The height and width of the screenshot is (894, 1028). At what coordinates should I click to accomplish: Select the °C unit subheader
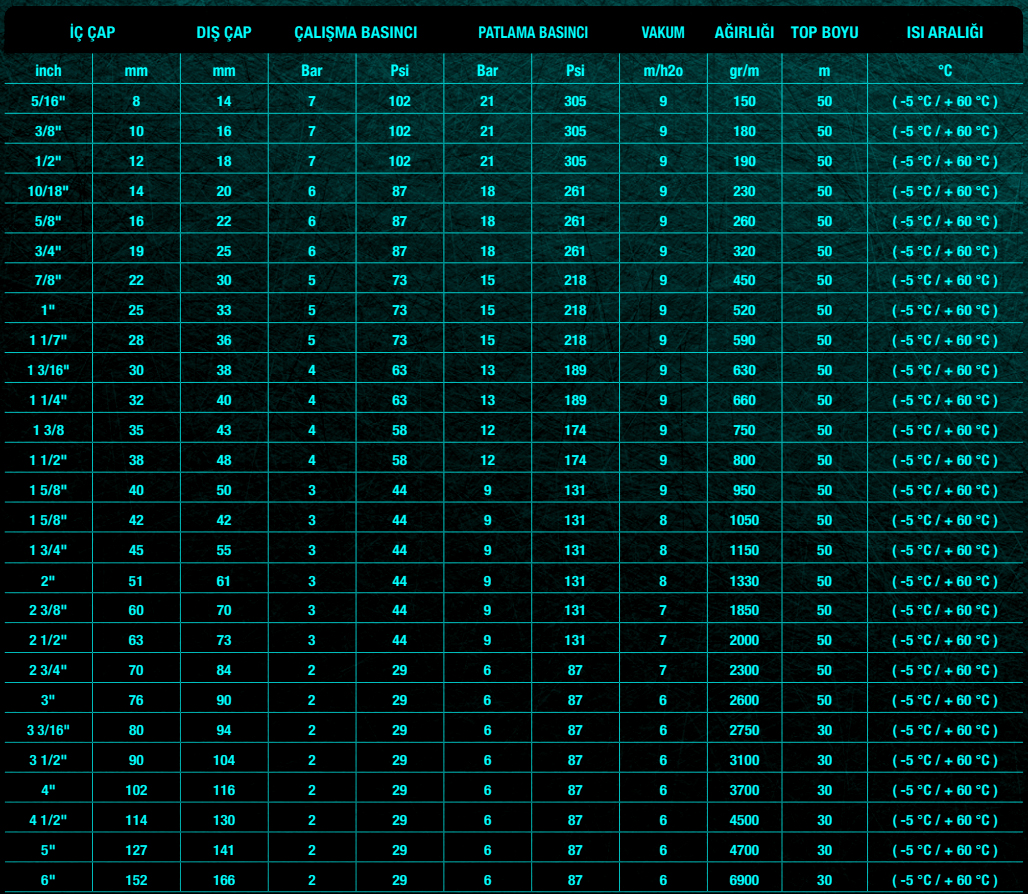coord(944,71)
